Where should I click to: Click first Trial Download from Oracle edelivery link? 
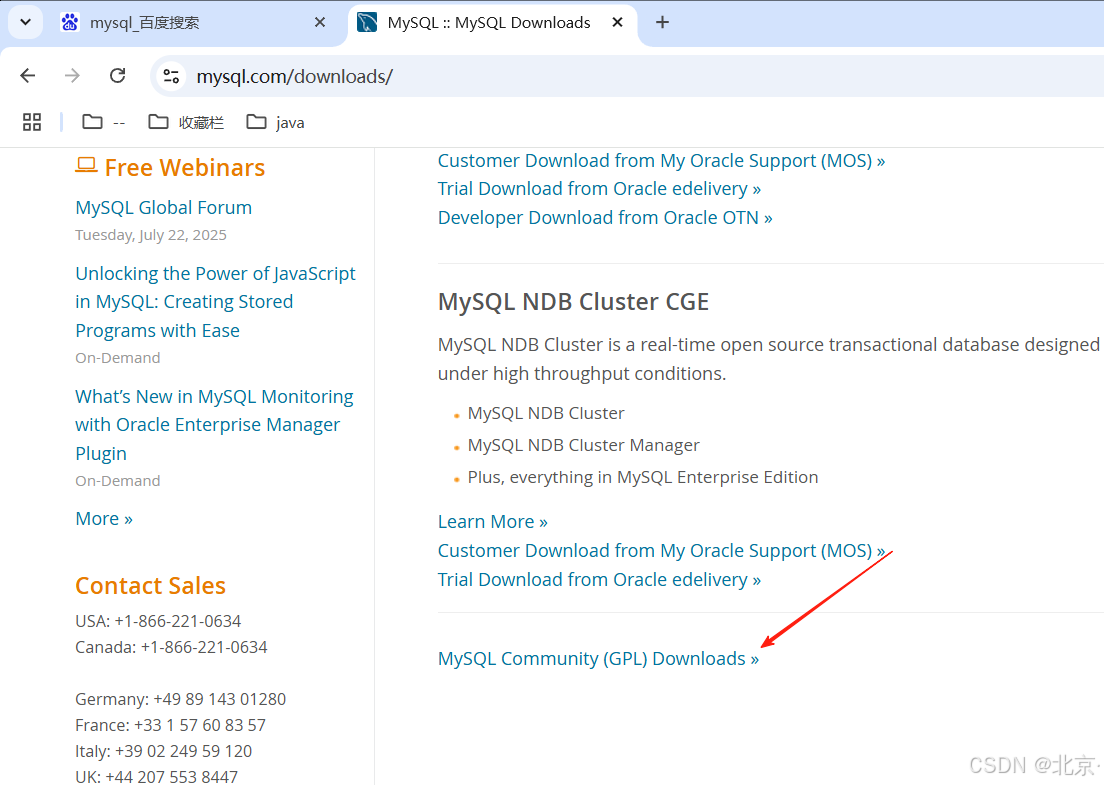599,189
